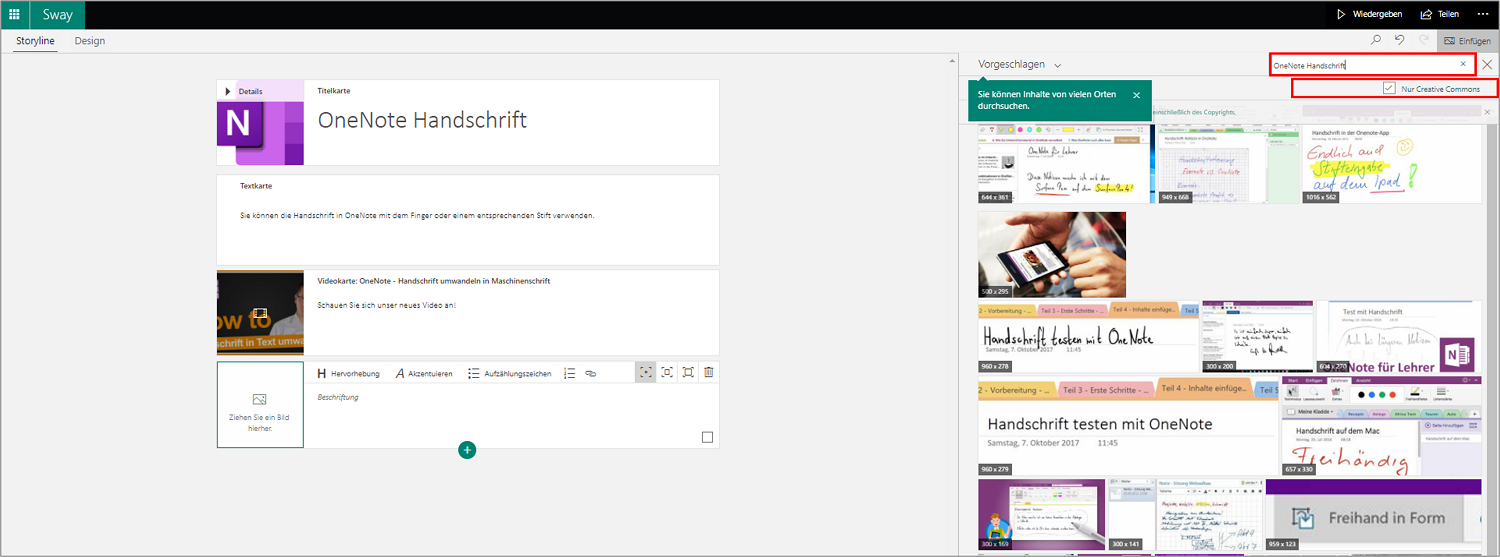Clear the search field text
Screen dimensions: 1500x557
(1463, 64)
